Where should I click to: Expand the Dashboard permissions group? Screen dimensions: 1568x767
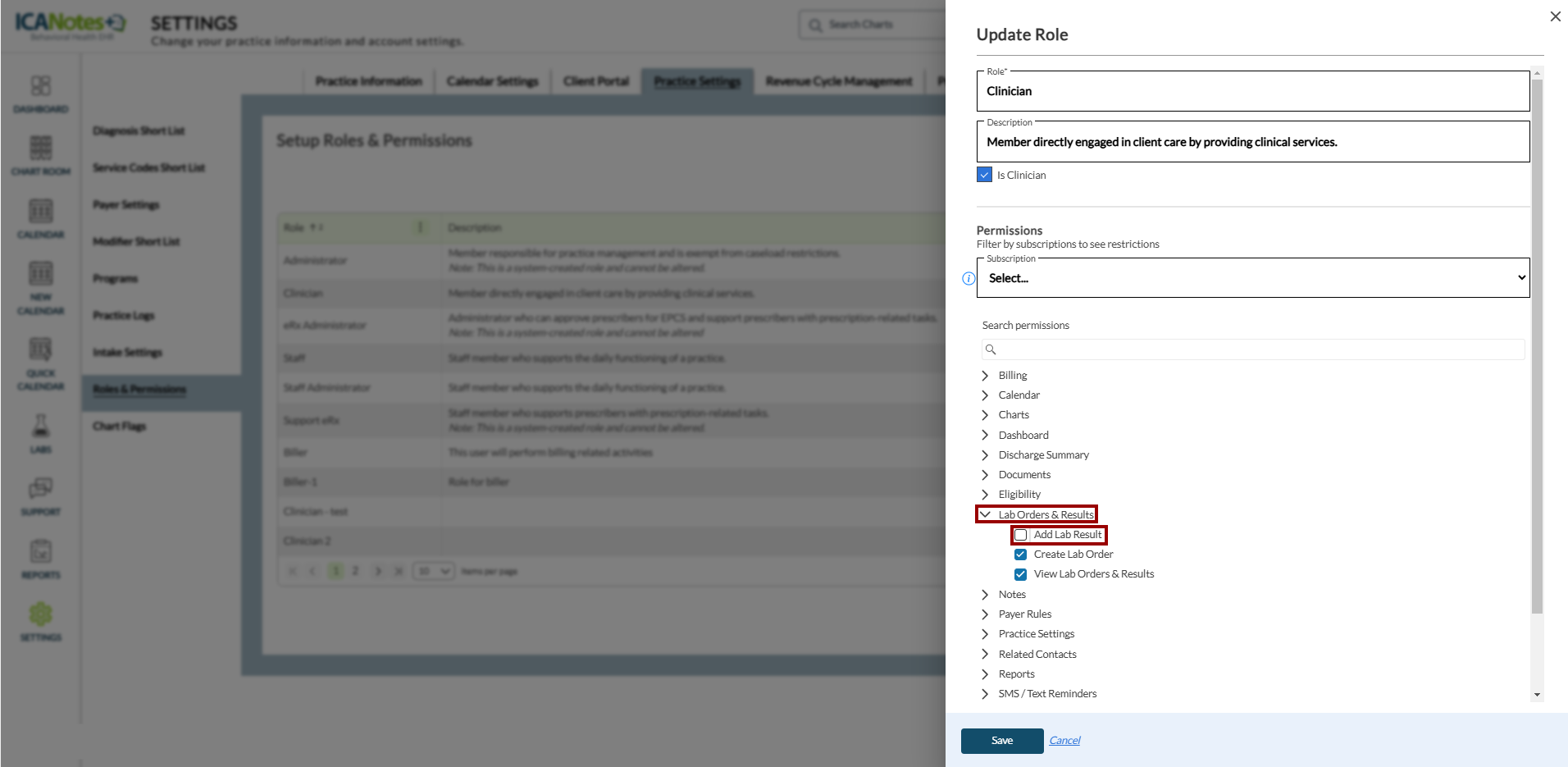click(x=985, y=435)
